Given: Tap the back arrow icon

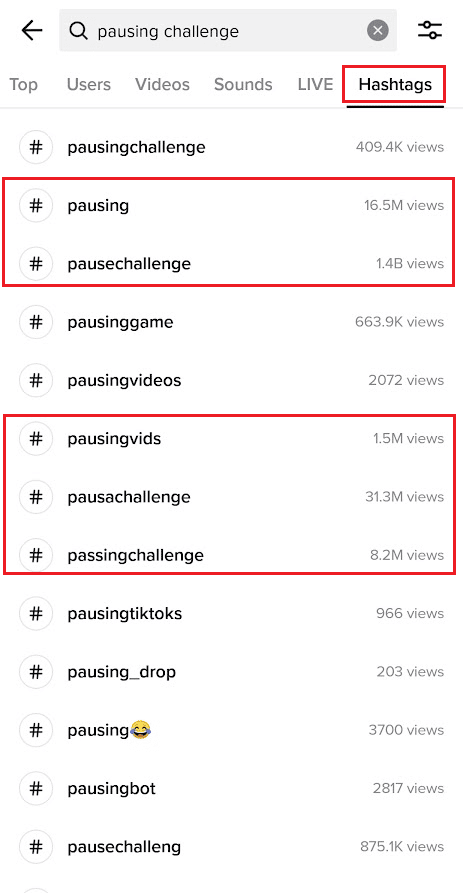Looking at the screenshot, I should pyautogui.click(x=32, y=31).
